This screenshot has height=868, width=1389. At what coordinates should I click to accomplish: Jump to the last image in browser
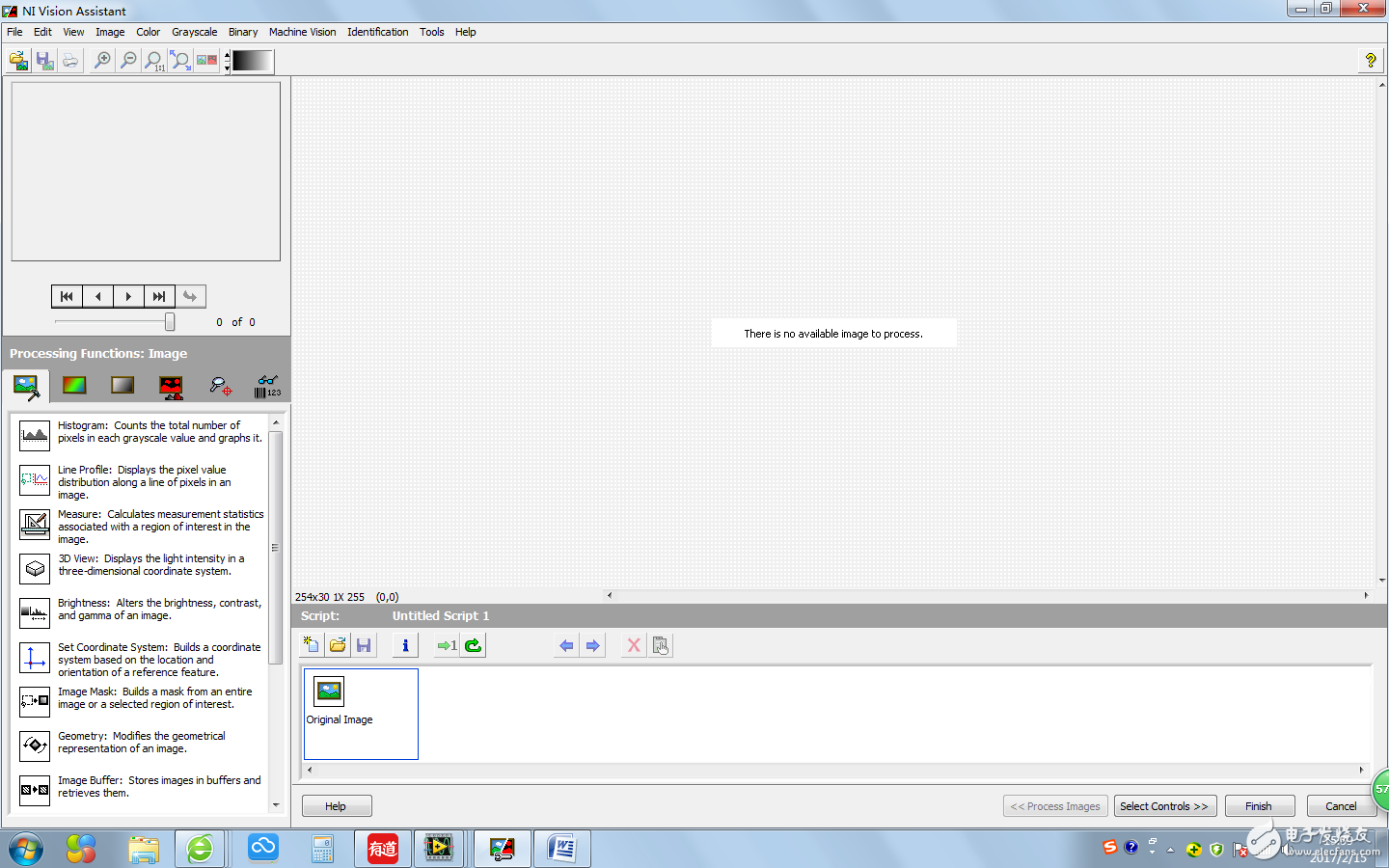(x=159, y=296)
